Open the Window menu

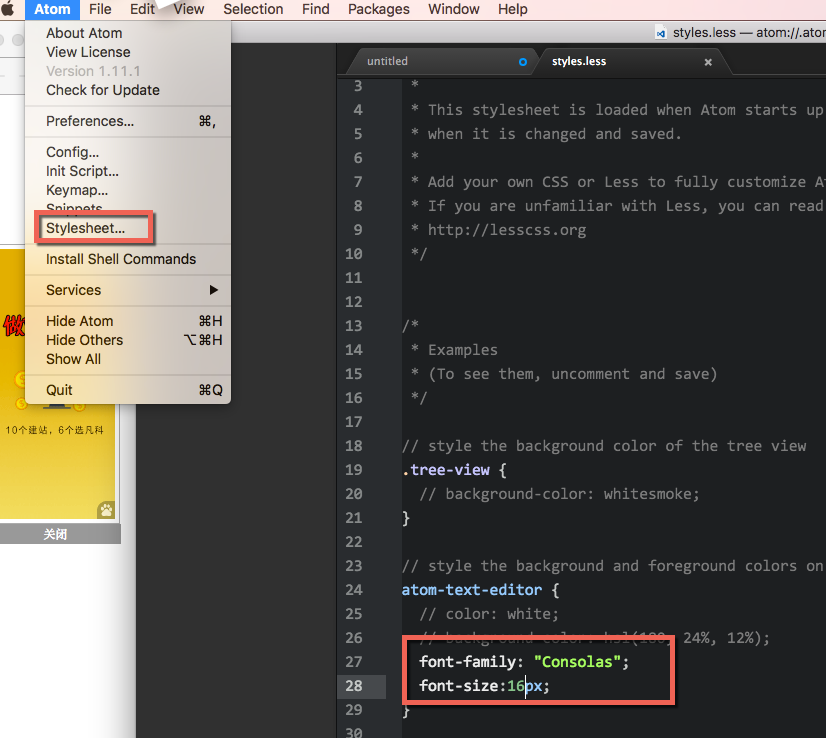click(x=454, y=9)
